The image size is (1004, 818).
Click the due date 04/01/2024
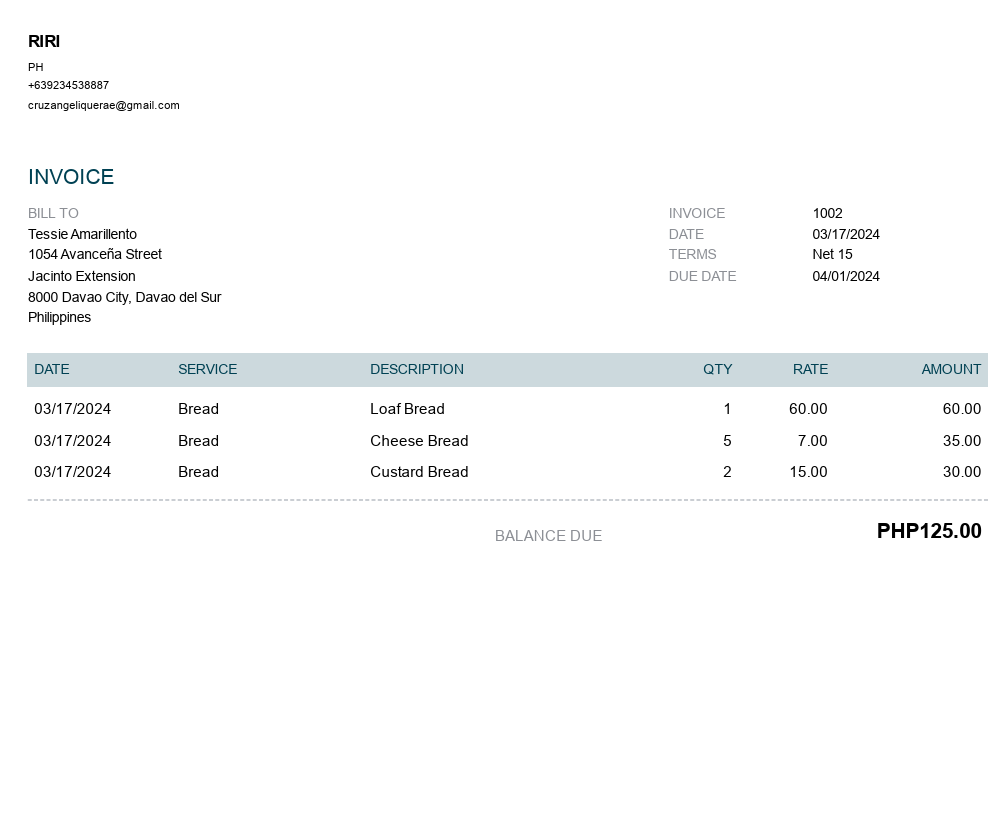tap(846, 276)
